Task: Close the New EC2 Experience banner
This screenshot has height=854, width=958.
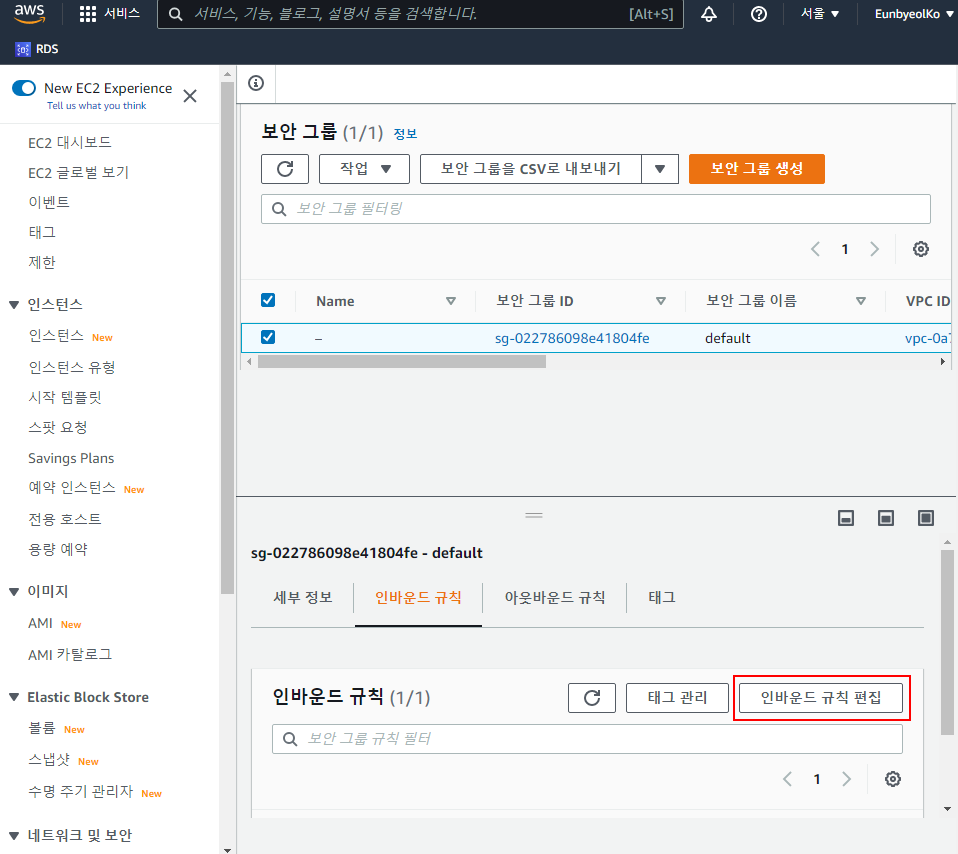Action: point(190,96)
